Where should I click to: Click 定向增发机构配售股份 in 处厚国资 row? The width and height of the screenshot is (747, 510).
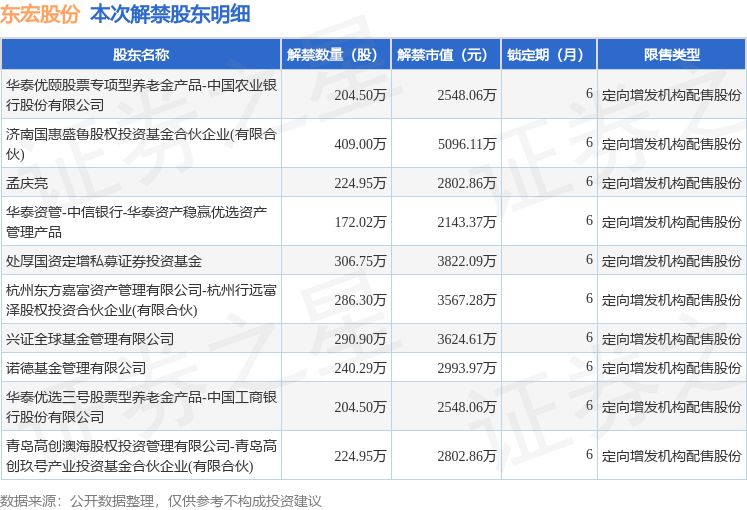[672, 261]
